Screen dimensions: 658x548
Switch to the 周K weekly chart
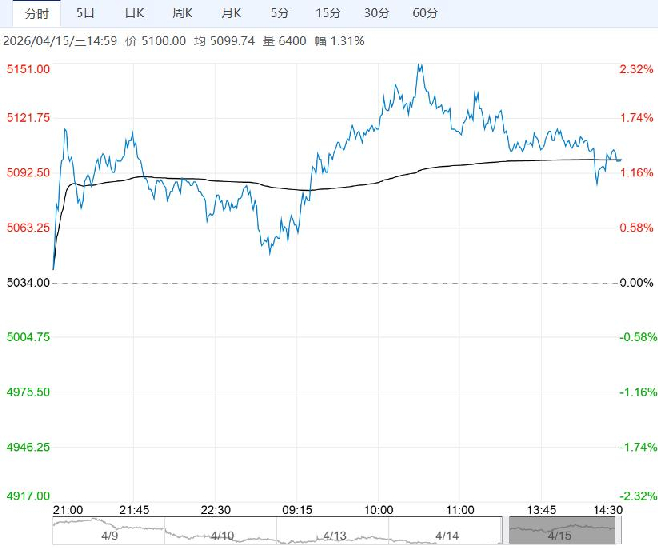(x=182, y=13)
